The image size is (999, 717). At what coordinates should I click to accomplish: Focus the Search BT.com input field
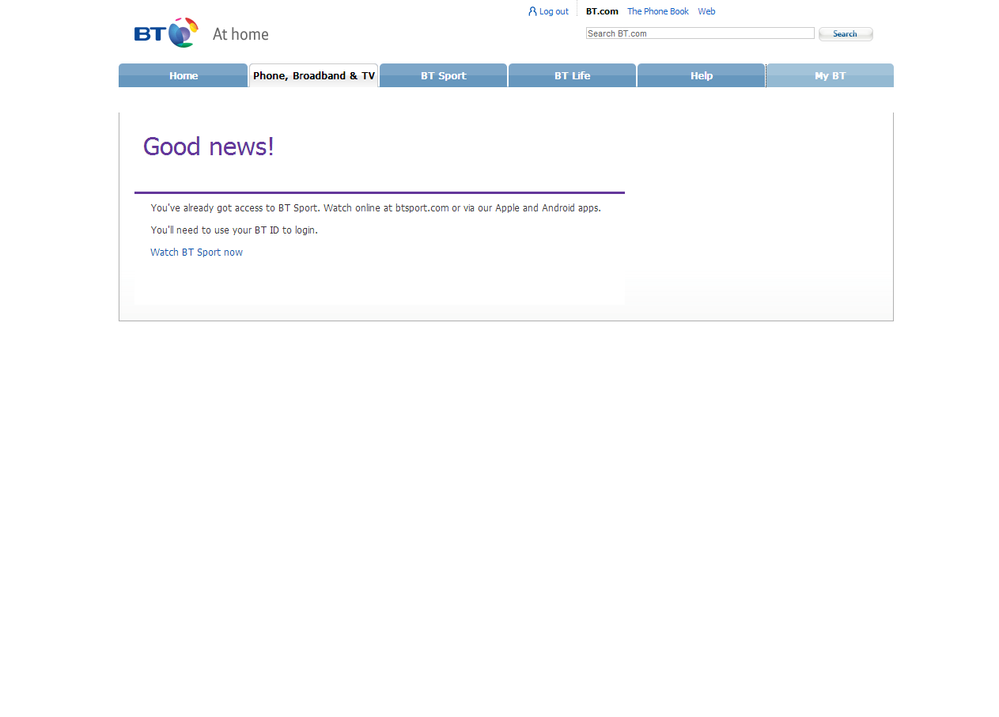(700, 33)
